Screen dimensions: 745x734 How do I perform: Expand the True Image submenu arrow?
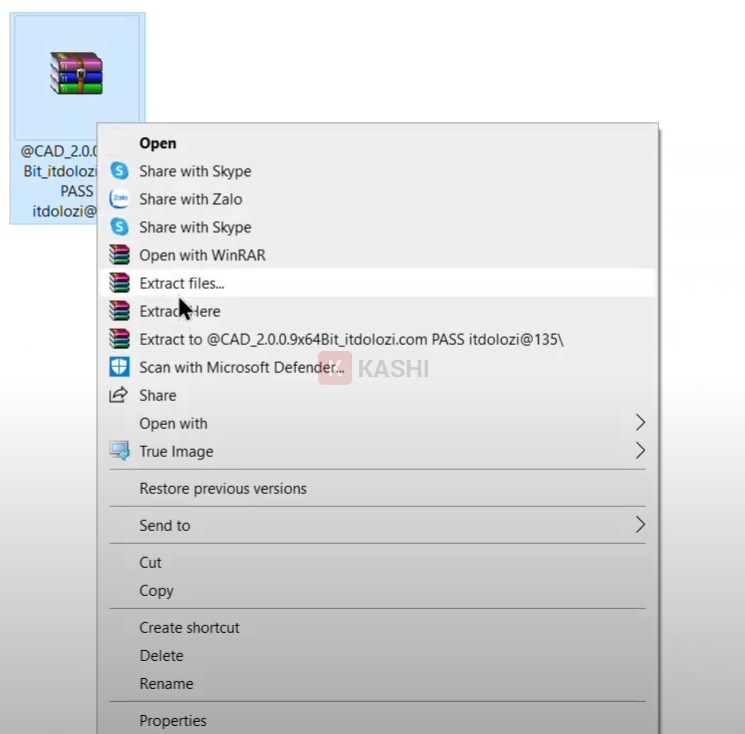click(x=640, y=451)
